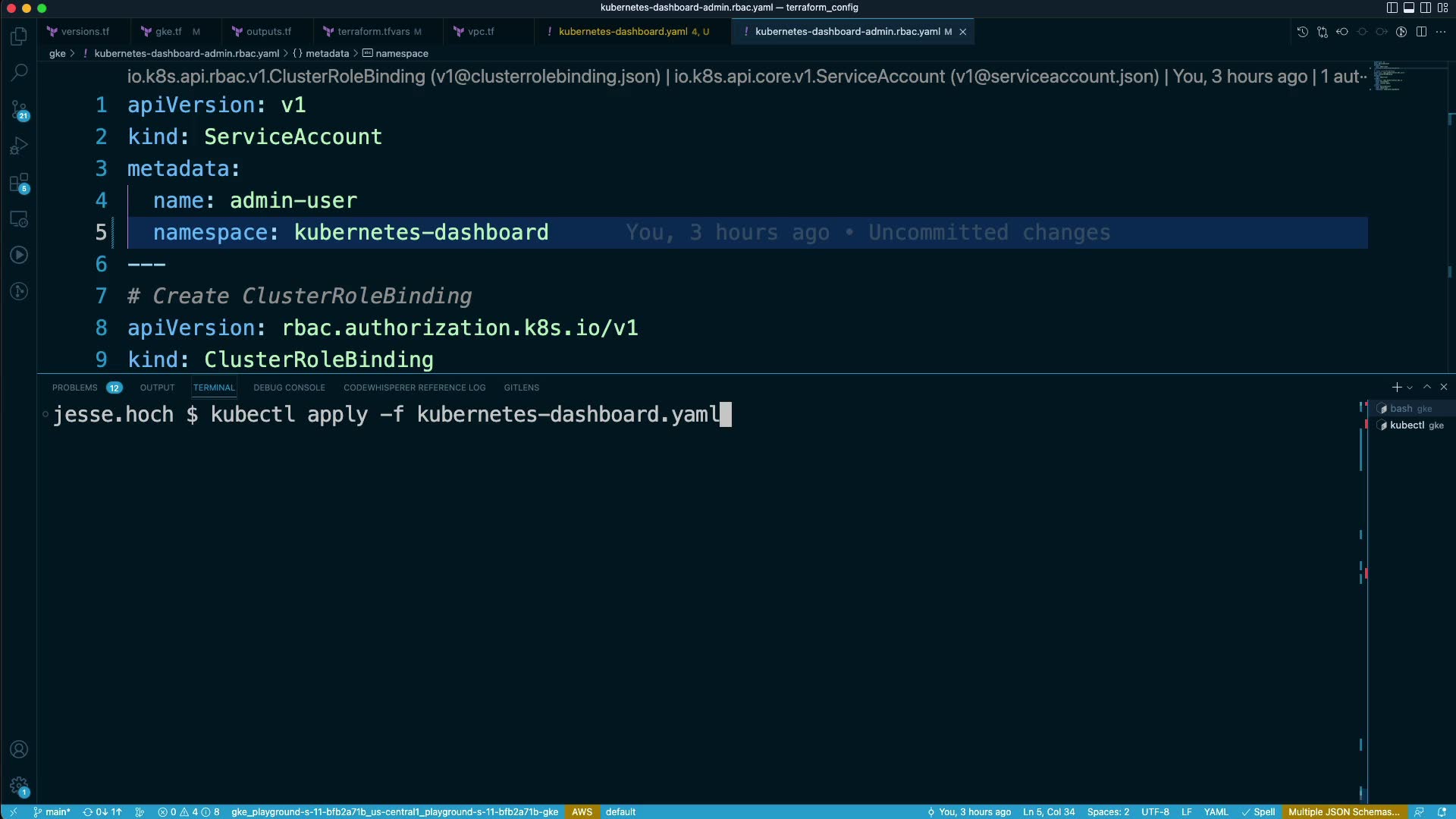Maximize terminal panel with chevron up

1427,388
